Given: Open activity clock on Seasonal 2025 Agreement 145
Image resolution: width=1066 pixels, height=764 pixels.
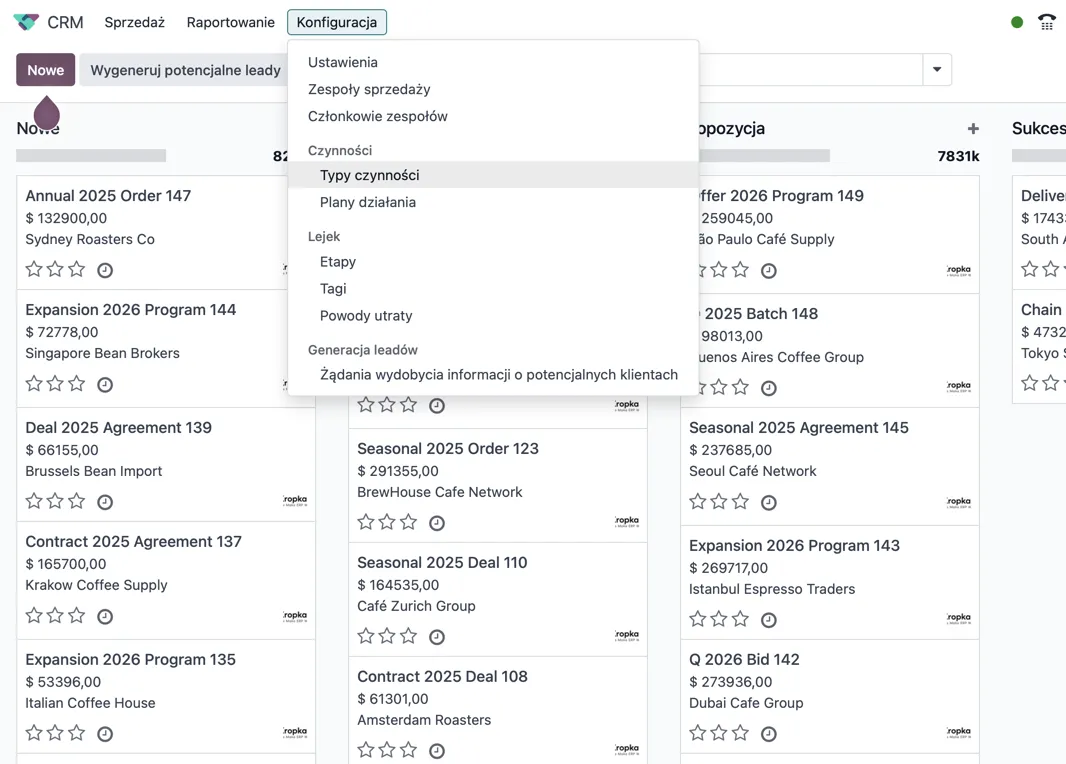Looking at the screenshot, I should (x=768, y=503).
